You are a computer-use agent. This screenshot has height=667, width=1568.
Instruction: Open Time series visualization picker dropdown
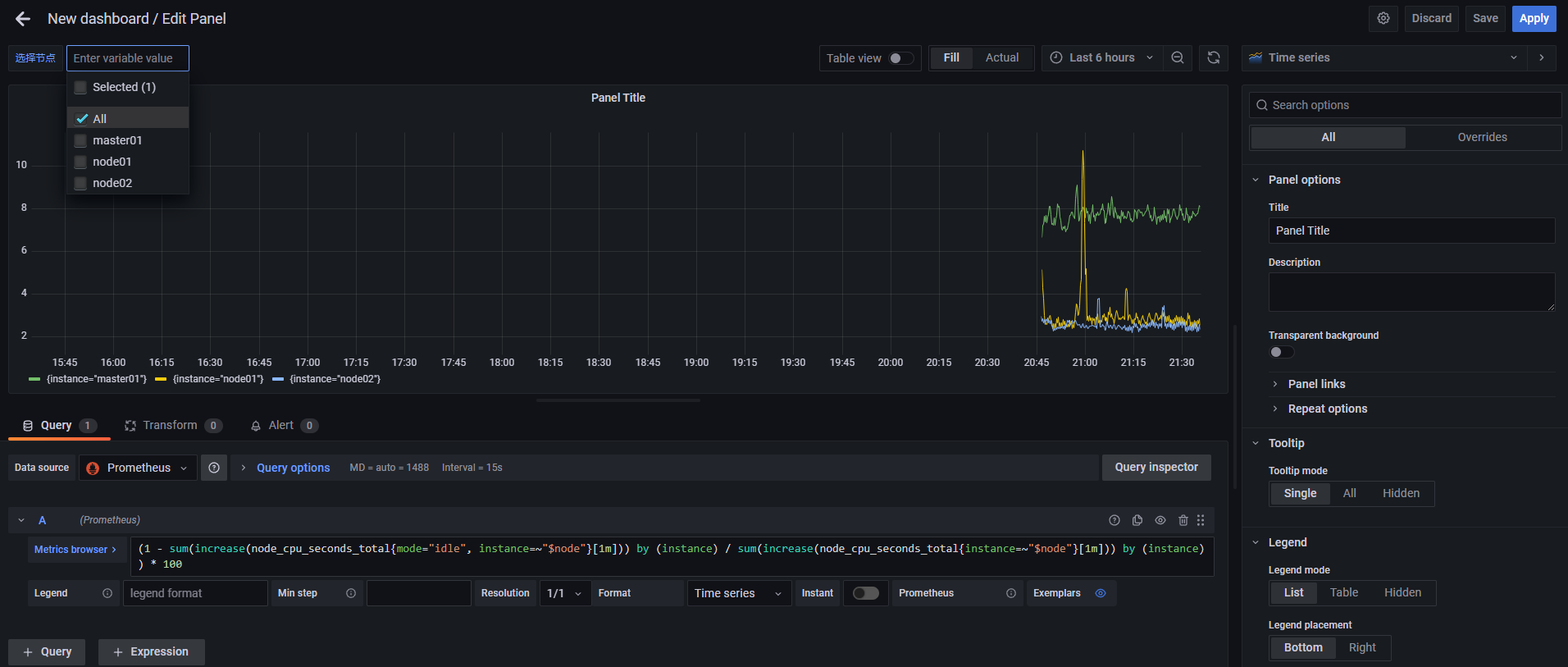coord(1384,57)
